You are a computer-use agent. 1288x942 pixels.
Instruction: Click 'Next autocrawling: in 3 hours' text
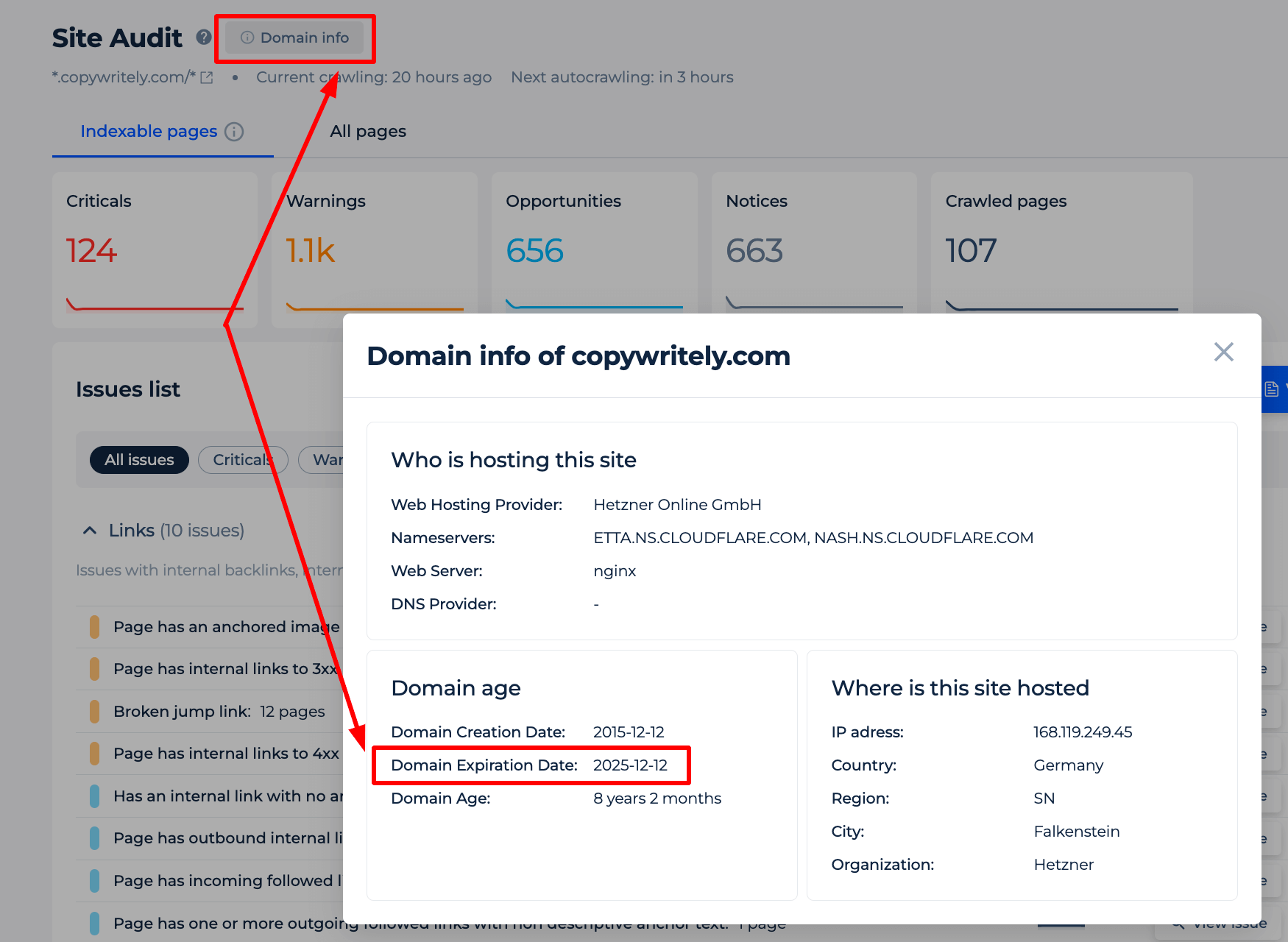pyautogui.click(x=622, y=77)
